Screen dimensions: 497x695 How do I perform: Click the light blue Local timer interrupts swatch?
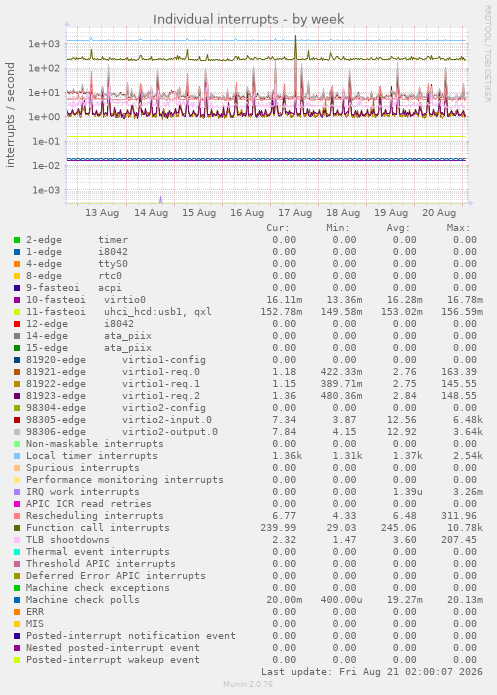click(17, 456)
